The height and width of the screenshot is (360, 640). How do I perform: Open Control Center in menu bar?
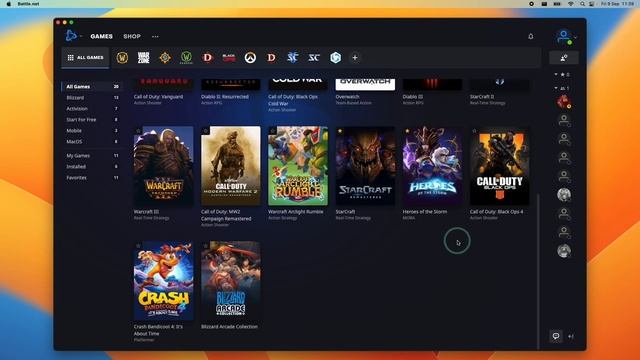coord(592,4)
